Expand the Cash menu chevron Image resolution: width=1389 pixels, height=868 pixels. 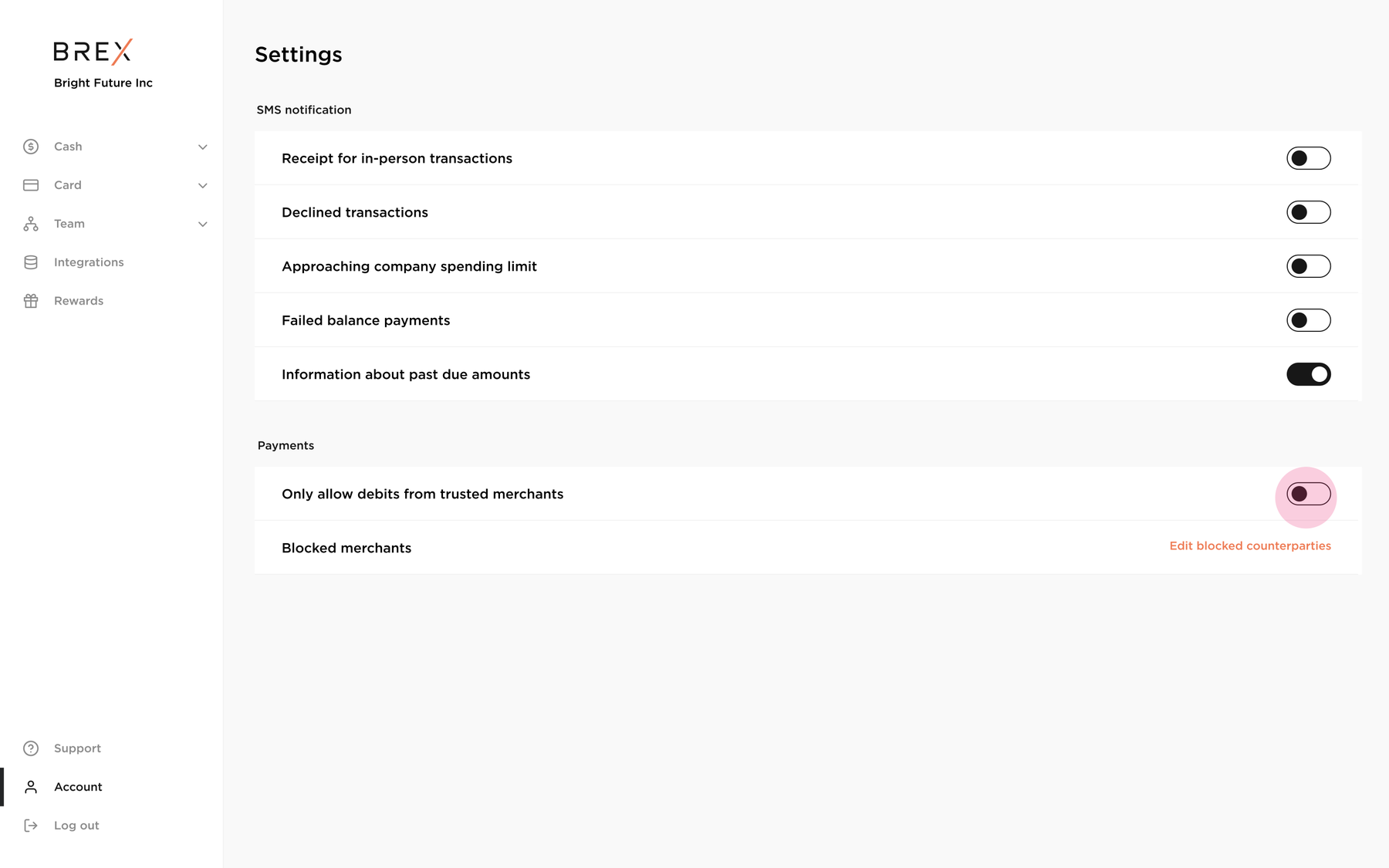pyautogui.click(x=202, y=147)
